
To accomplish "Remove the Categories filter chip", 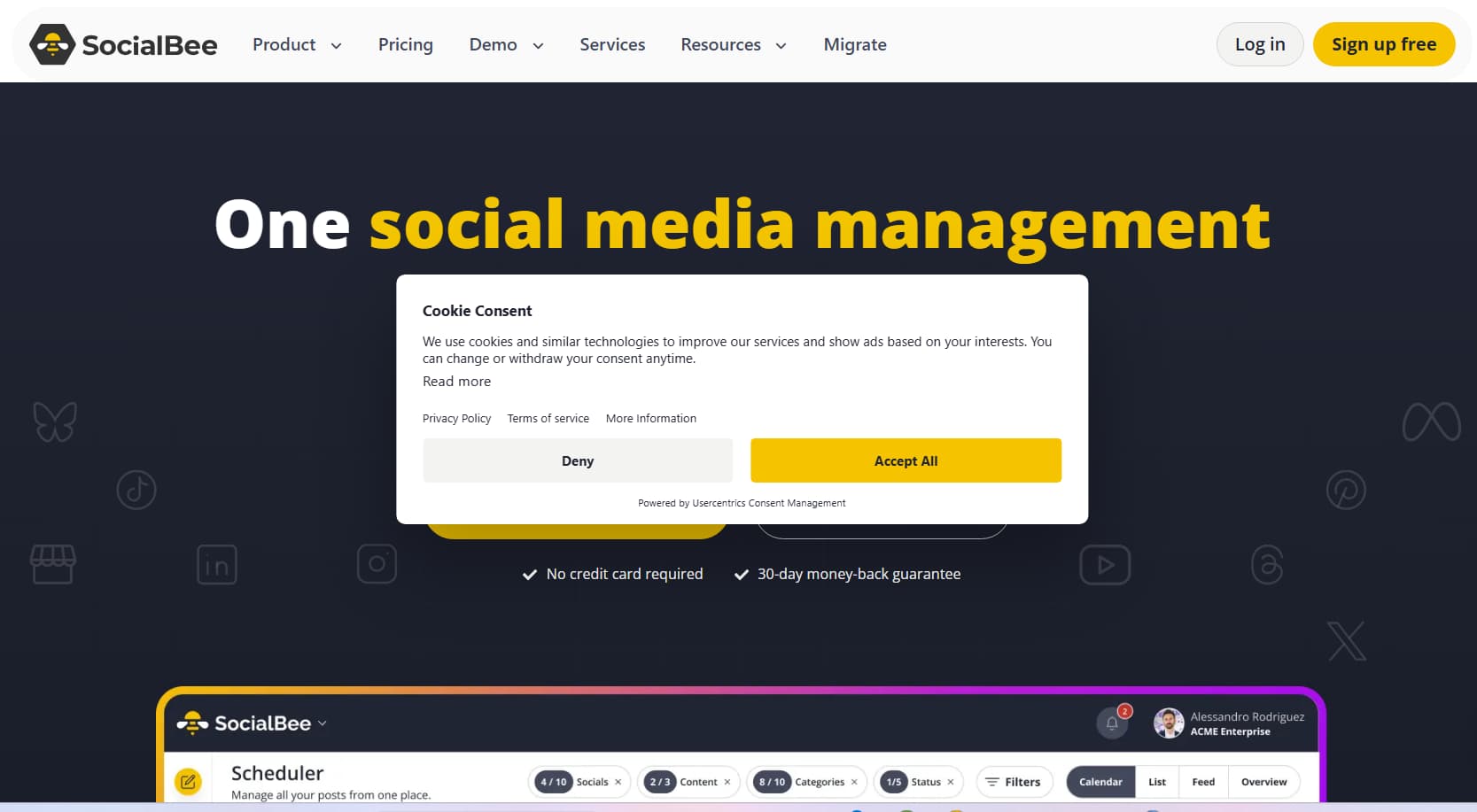I will (854, 782).
